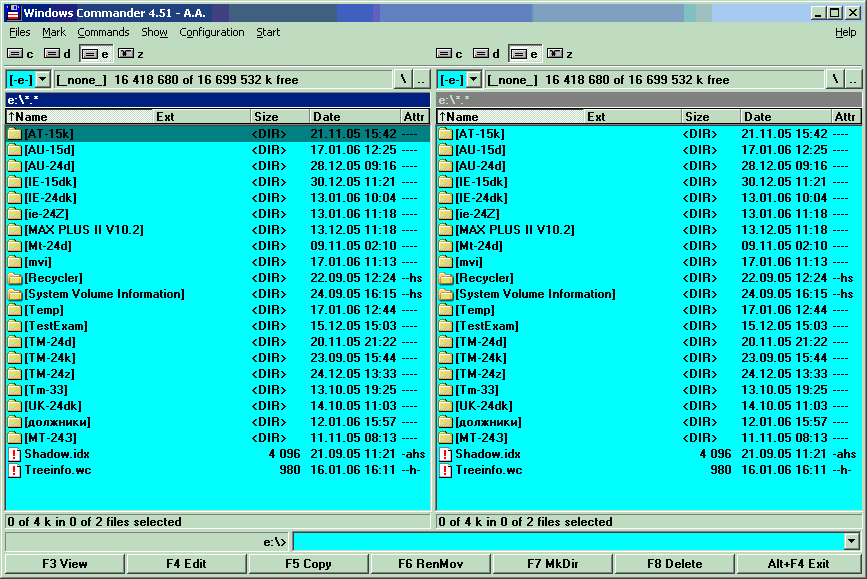The width and height of the screenshot is (867, 579).
Task: Click left panel path bar e:\*.*
Action: pos(218,100)
